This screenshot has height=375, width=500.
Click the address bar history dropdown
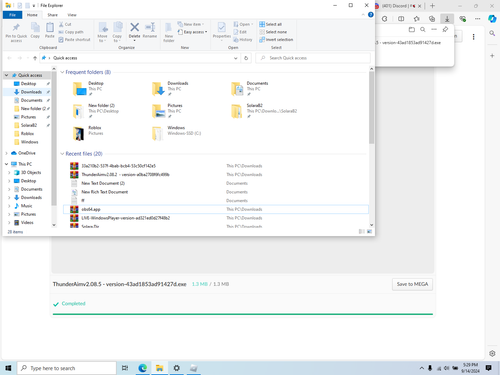tap(235, 58)
